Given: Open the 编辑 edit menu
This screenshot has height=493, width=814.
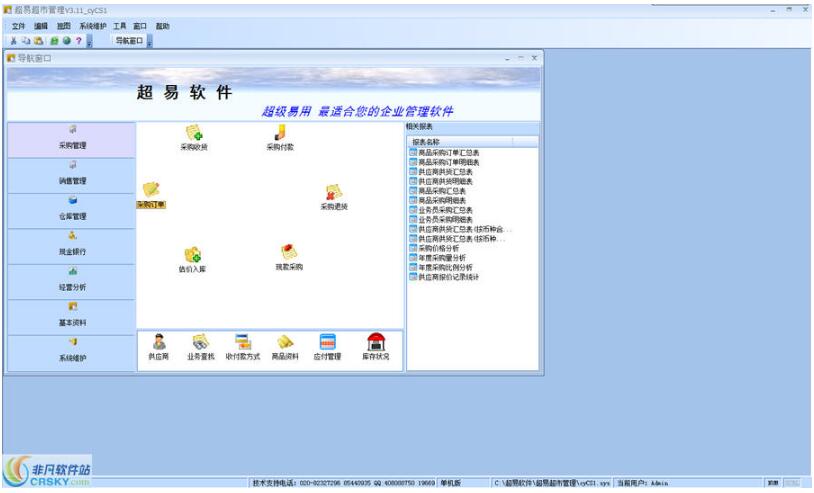Looking at the screenshot, I should tap(40, 26).
